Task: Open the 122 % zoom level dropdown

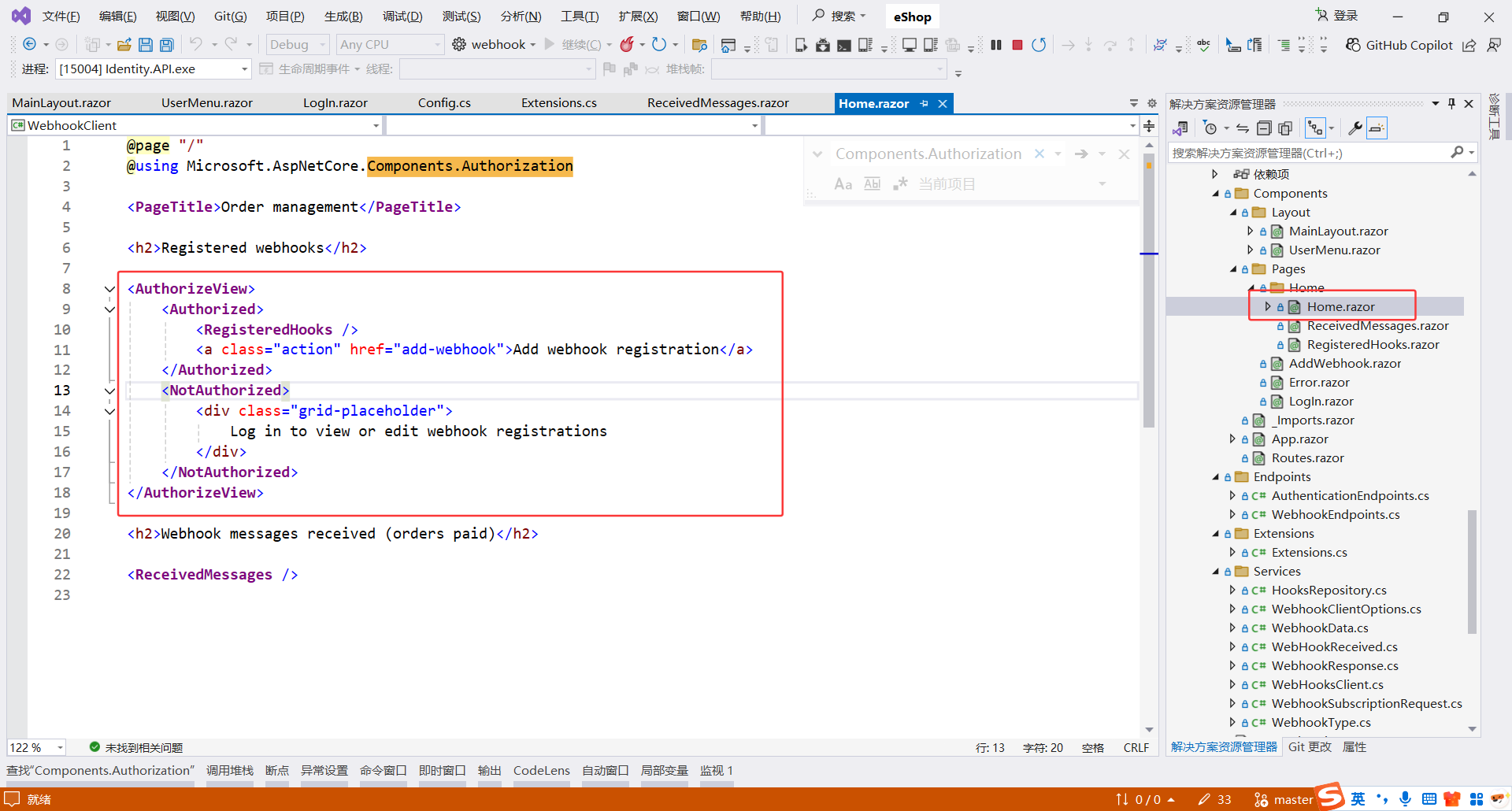Action: pos(36,747)
